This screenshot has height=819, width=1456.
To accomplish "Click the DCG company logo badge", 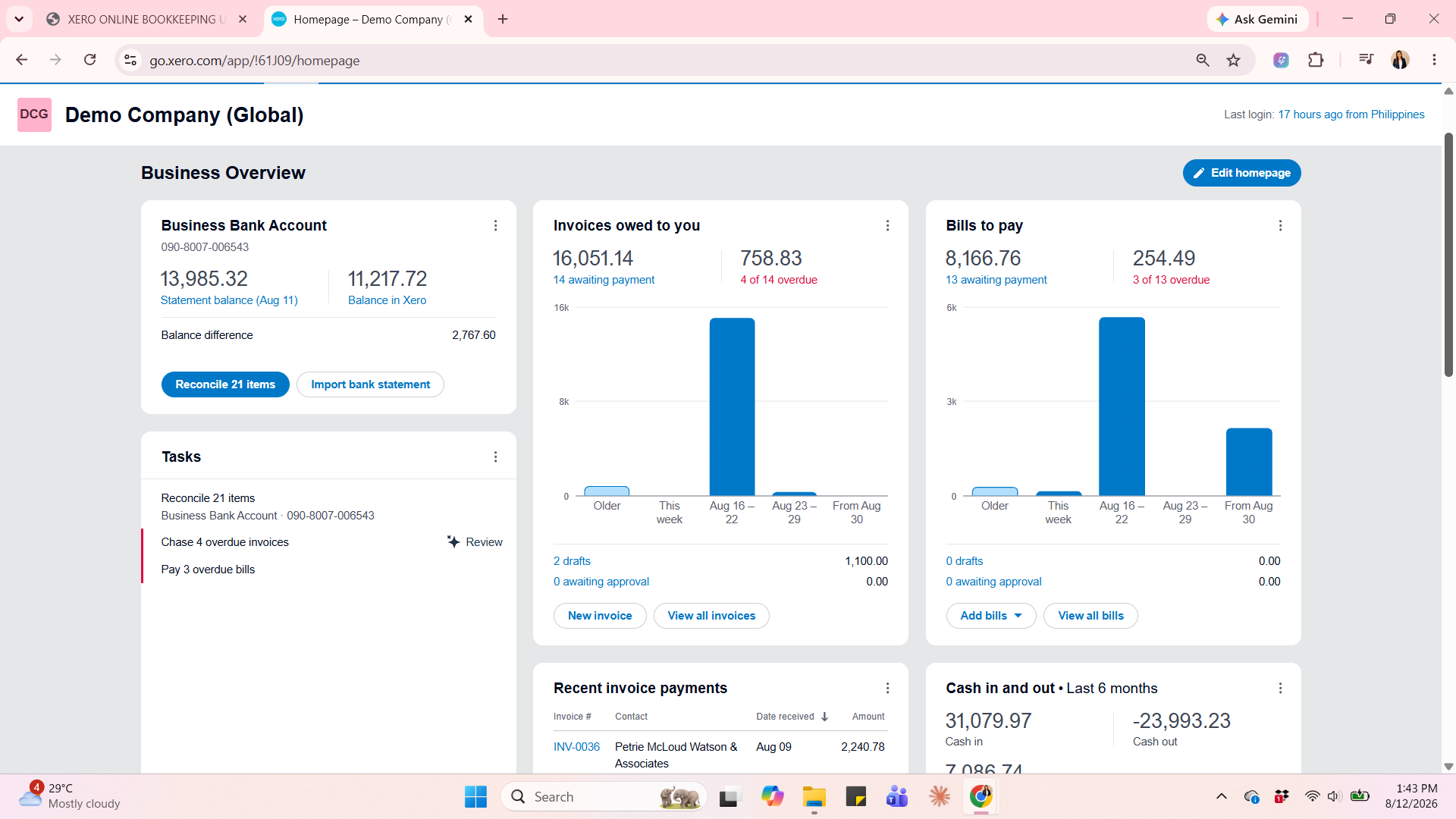I will (34, 115).
